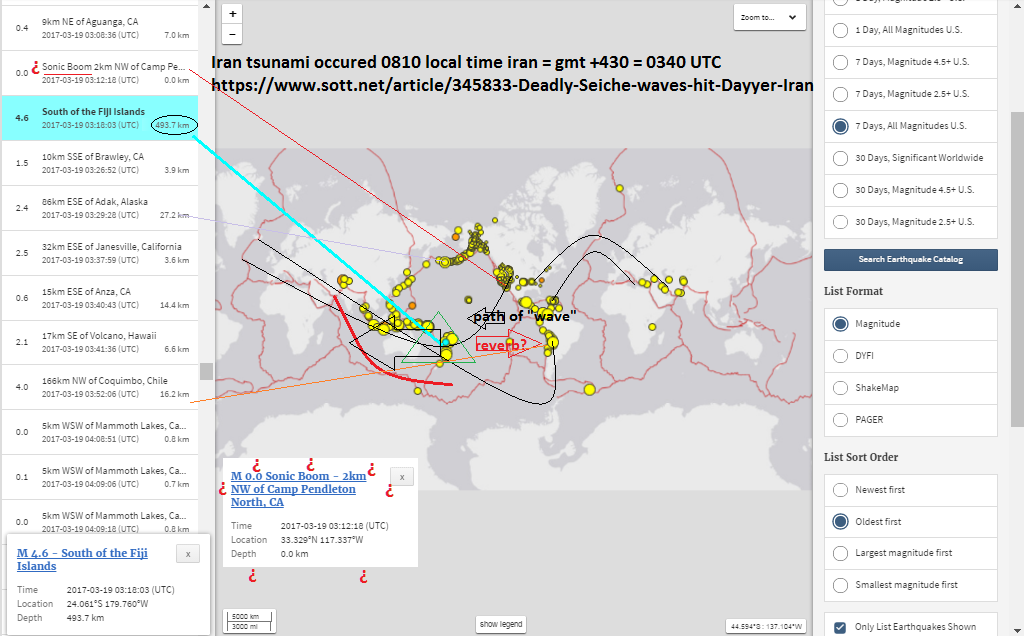This screenshot has height=636, width=1024.
Task: Click the yellow earthquake marker southeast of Africa
Action: tap(590, 390)
